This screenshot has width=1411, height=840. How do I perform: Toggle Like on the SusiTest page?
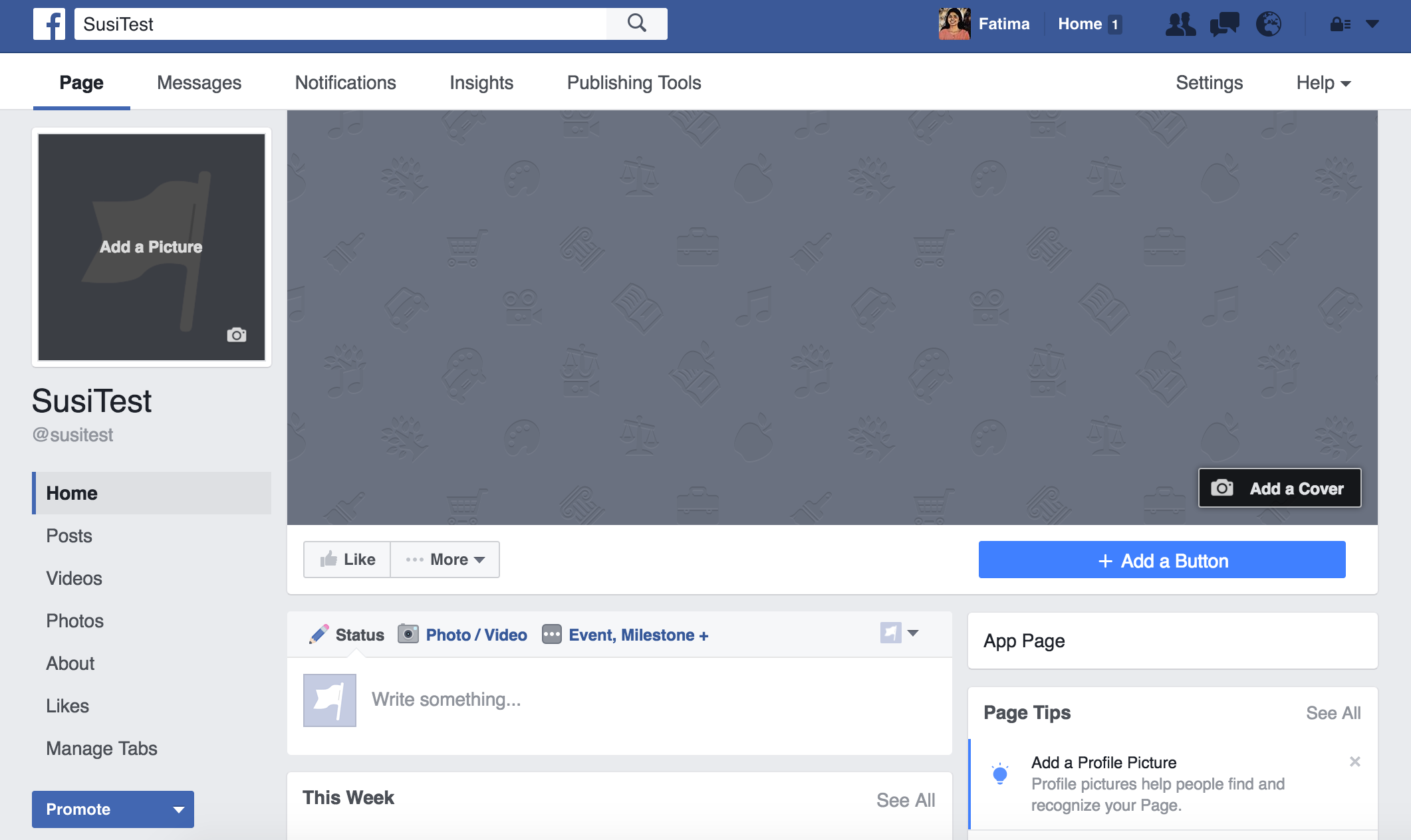pyautogui.click(x=348, y=560)
